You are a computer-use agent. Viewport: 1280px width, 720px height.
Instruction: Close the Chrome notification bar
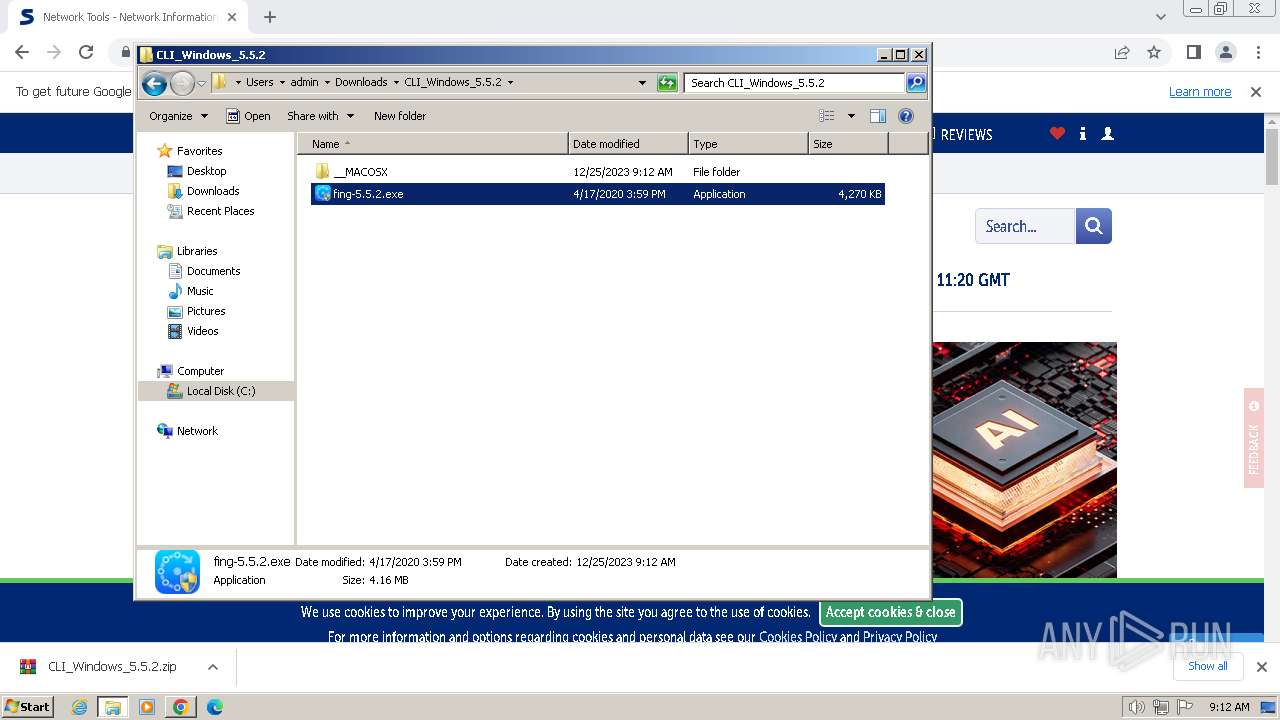pyautogui.click(x=1256, y=92)
